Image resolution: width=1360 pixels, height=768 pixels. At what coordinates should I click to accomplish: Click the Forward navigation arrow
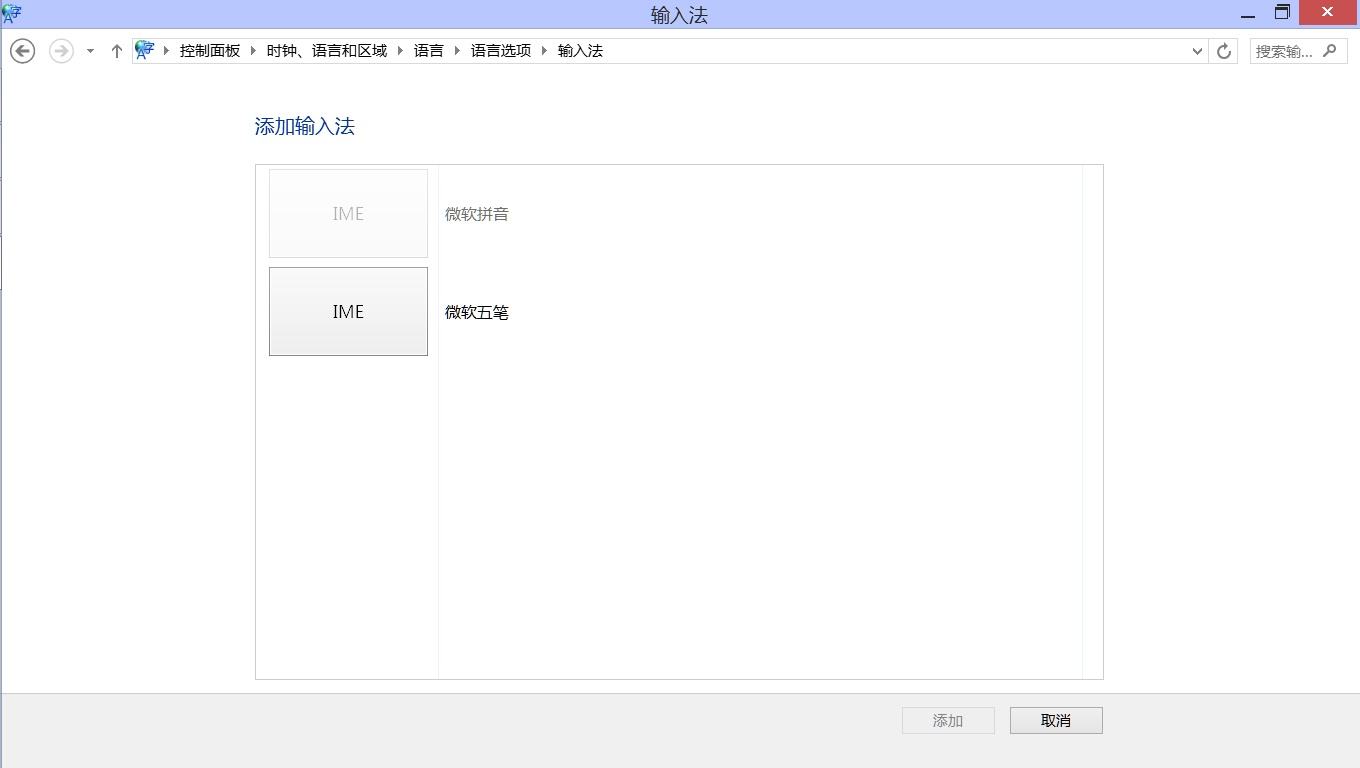61,51
